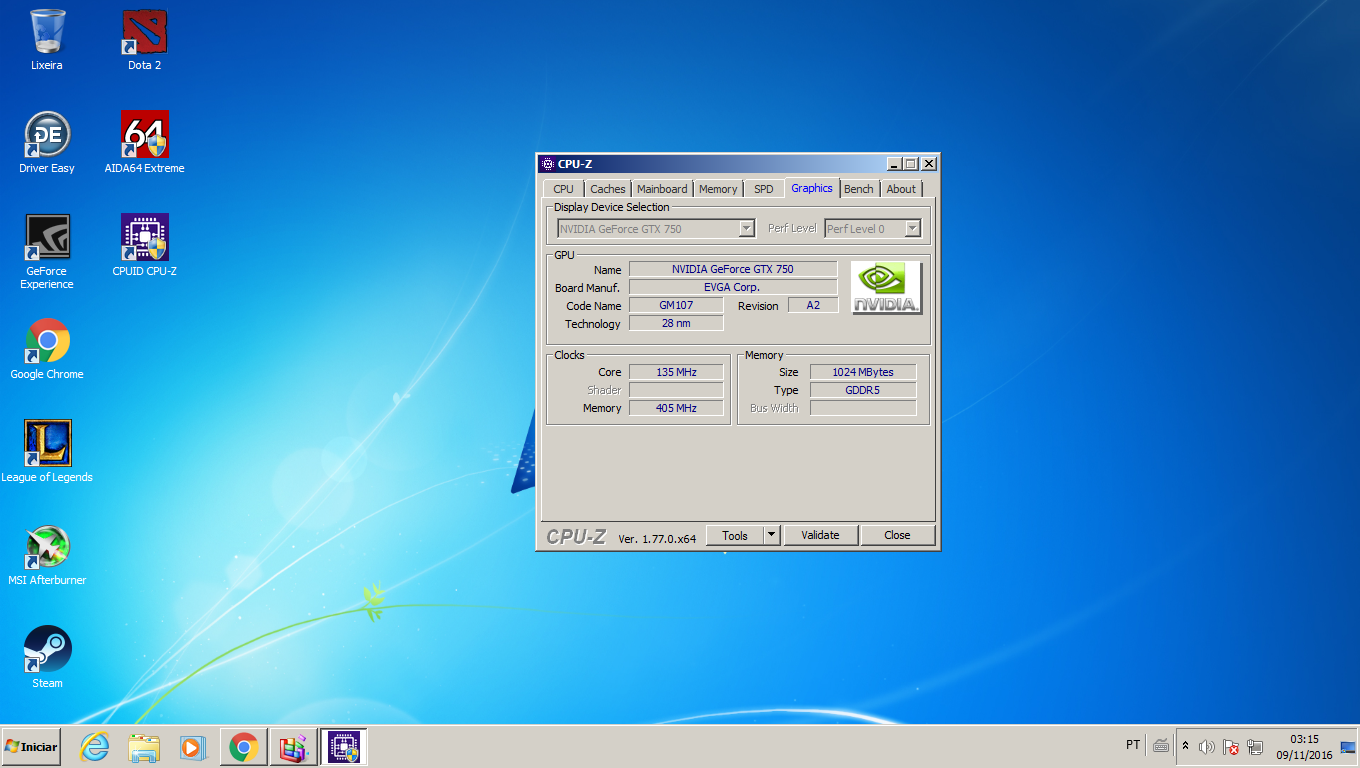The height and width of the screenshot is (768, 1360).
Task: Select the CPUID CPU-Z desktop shortcut
Action: [x=145, y=246]
